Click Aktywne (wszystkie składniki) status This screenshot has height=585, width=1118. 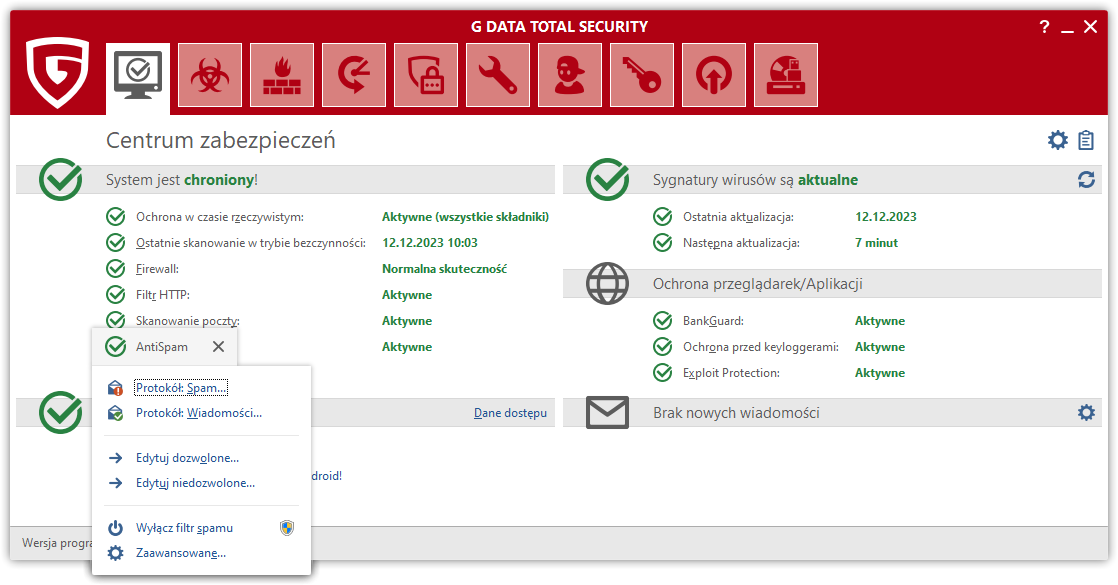point(466,217)
